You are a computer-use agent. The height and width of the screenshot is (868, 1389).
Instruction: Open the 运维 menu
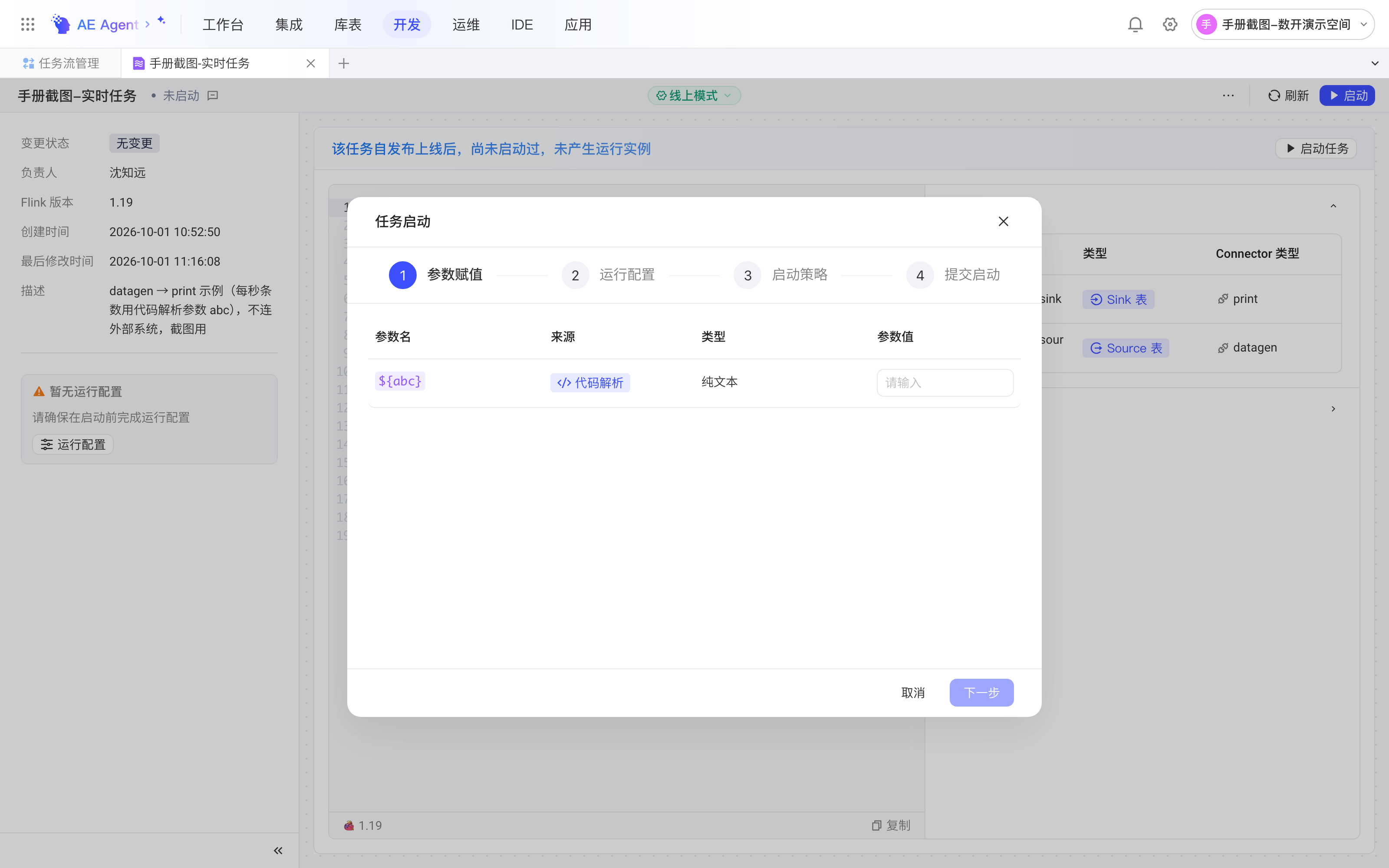tap(465, 24)
